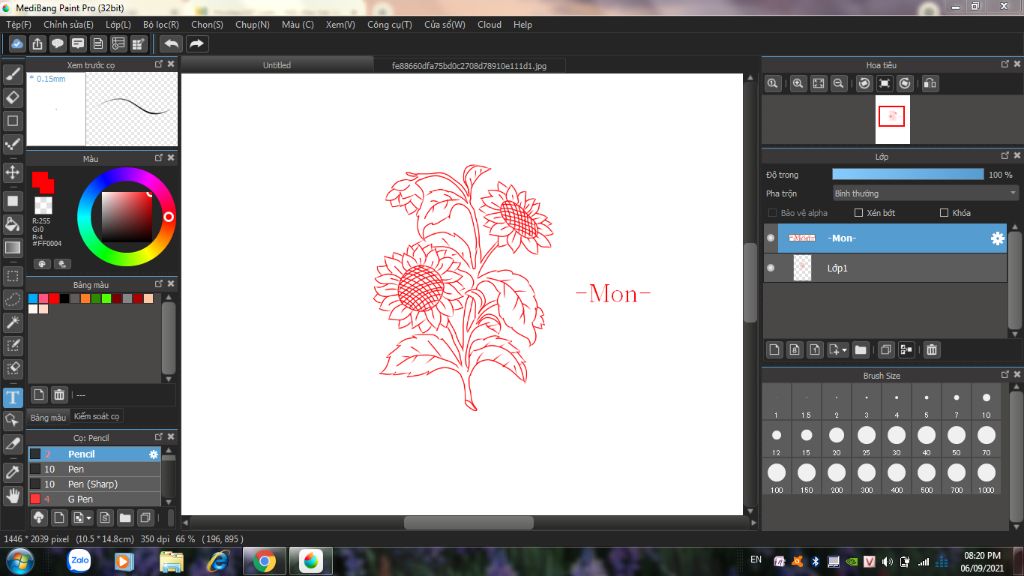Zoom in using the navigator magnifier plus icon
1024x576 pixels.
tap(797, 84)
